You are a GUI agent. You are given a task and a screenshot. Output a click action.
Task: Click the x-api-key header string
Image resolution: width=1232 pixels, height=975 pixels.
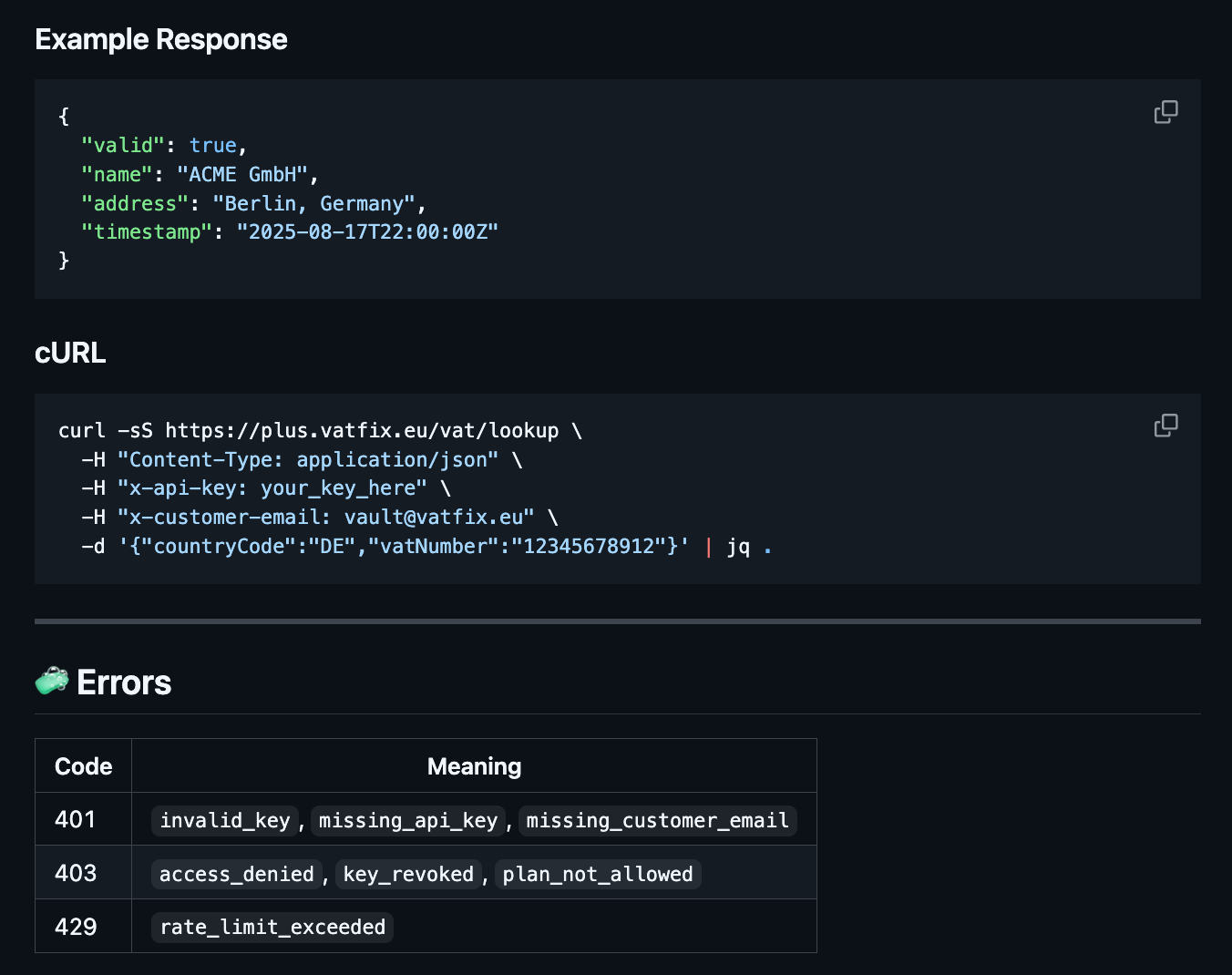tap(272, 488)
